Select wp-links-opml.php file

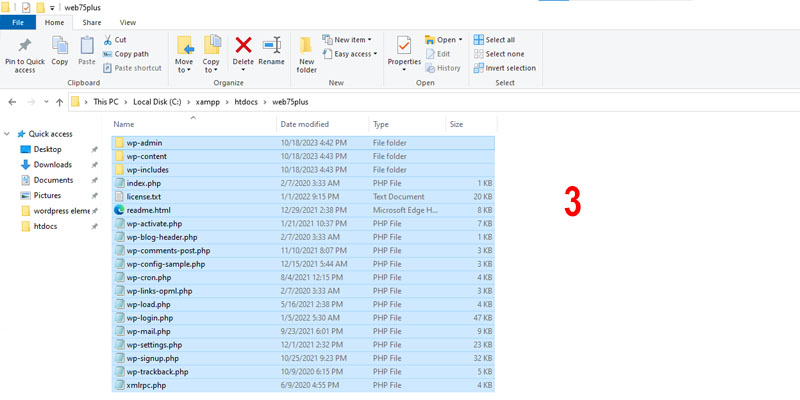(x=304, y=291)
